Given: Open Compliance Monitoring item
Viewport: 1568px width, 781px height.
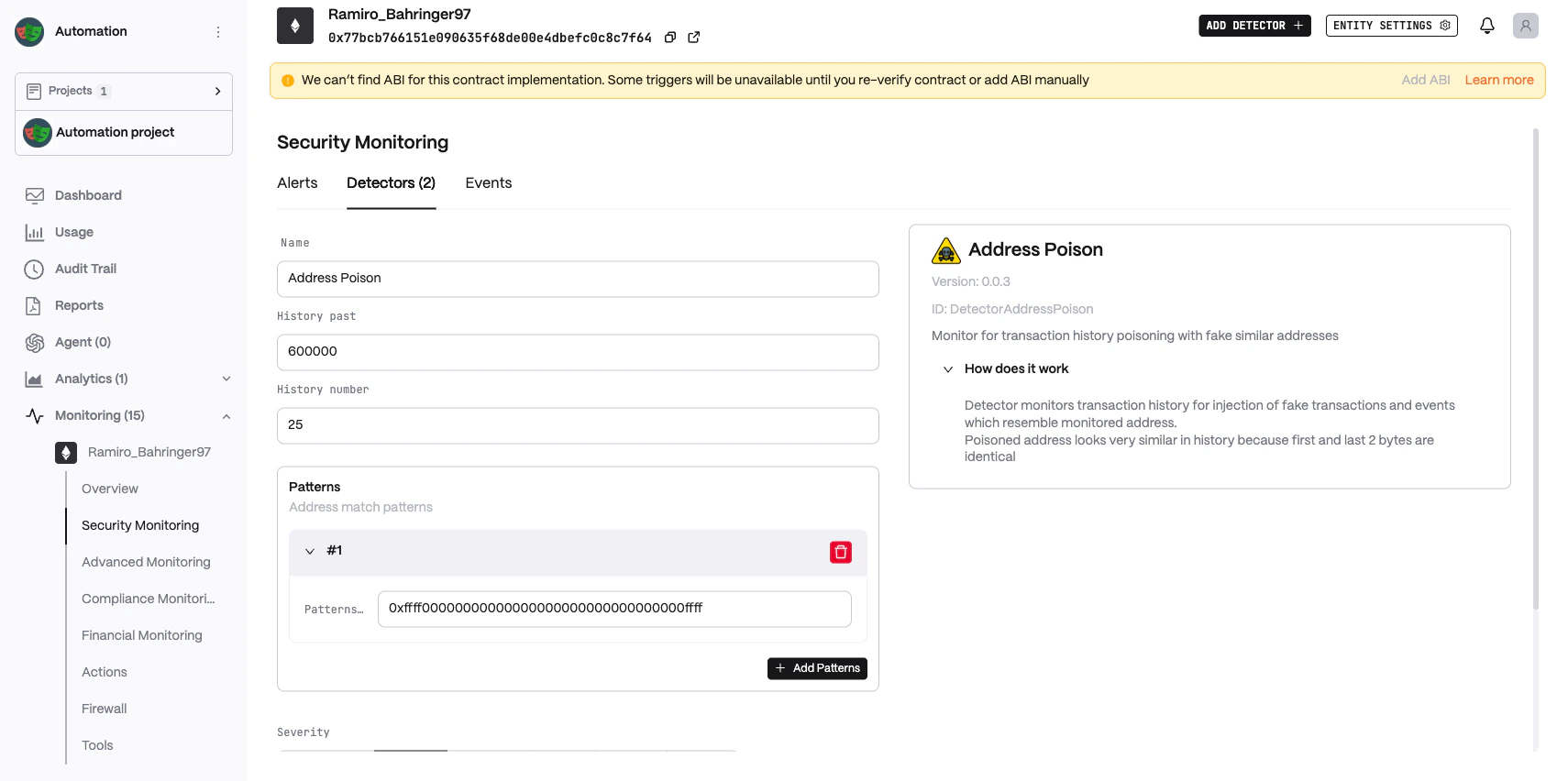Looking at the screenshot, I should [x=149, y=599].
